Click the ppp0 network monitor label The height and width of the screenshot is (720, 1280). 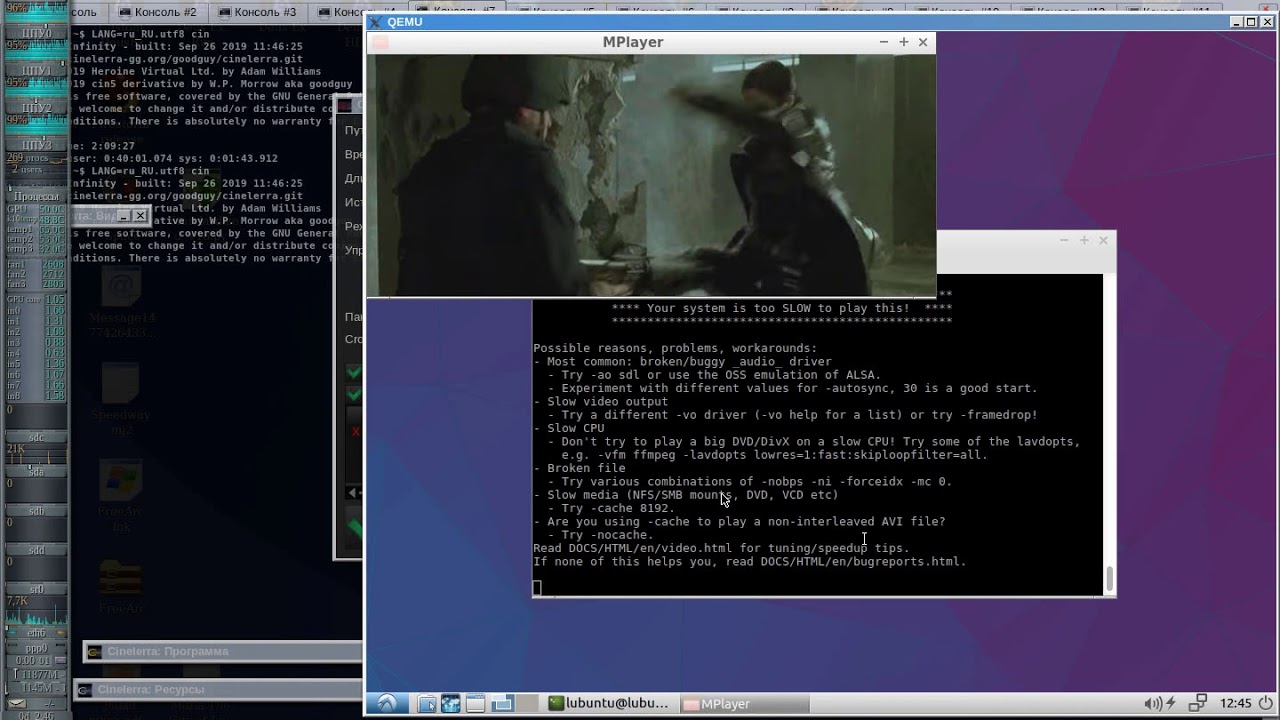click(36, 648)
